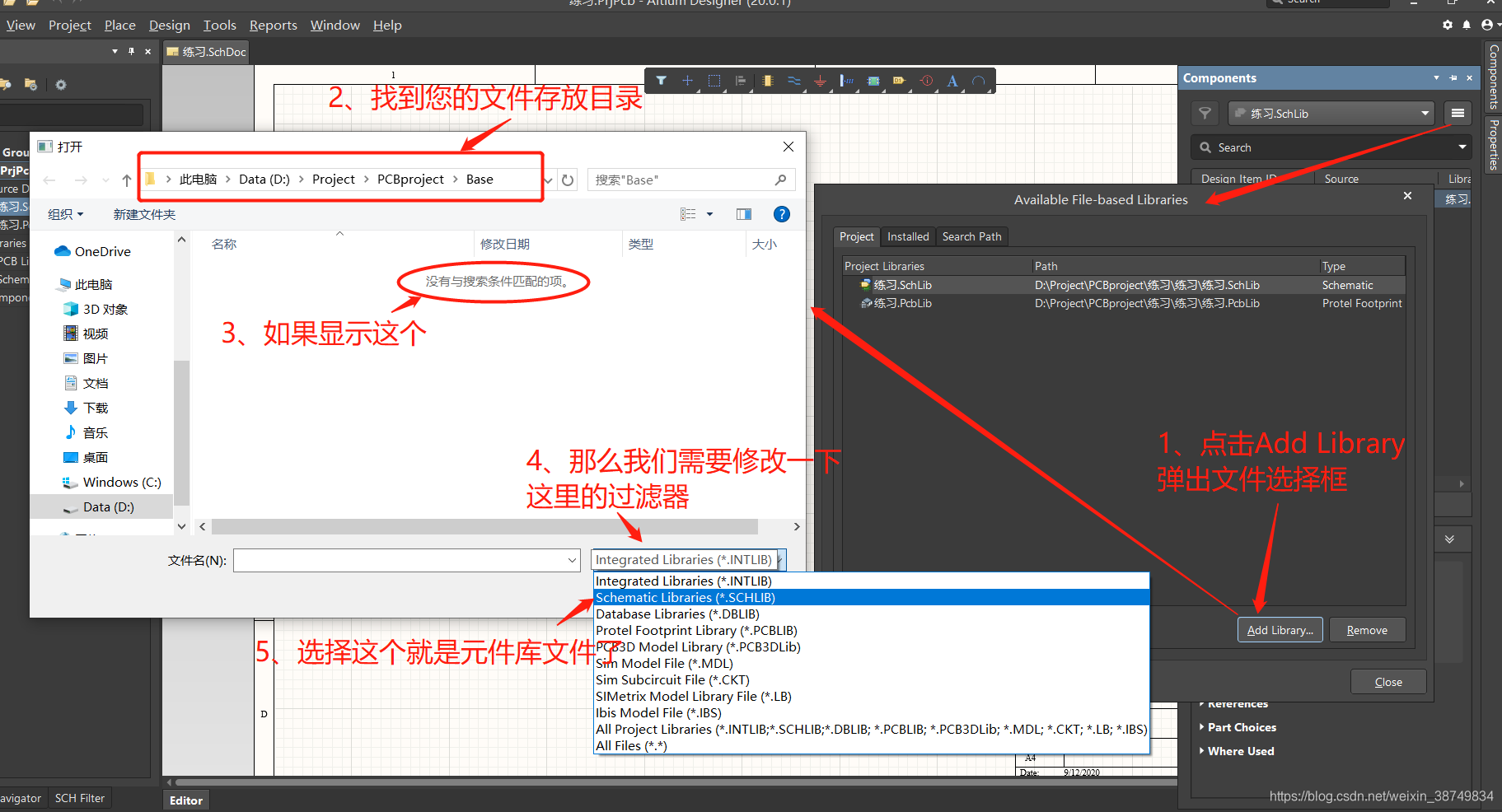Expand the 文件名 file name combo dropdown
Viewport: 1502px width, 812px height.
(x=572, y=560)
